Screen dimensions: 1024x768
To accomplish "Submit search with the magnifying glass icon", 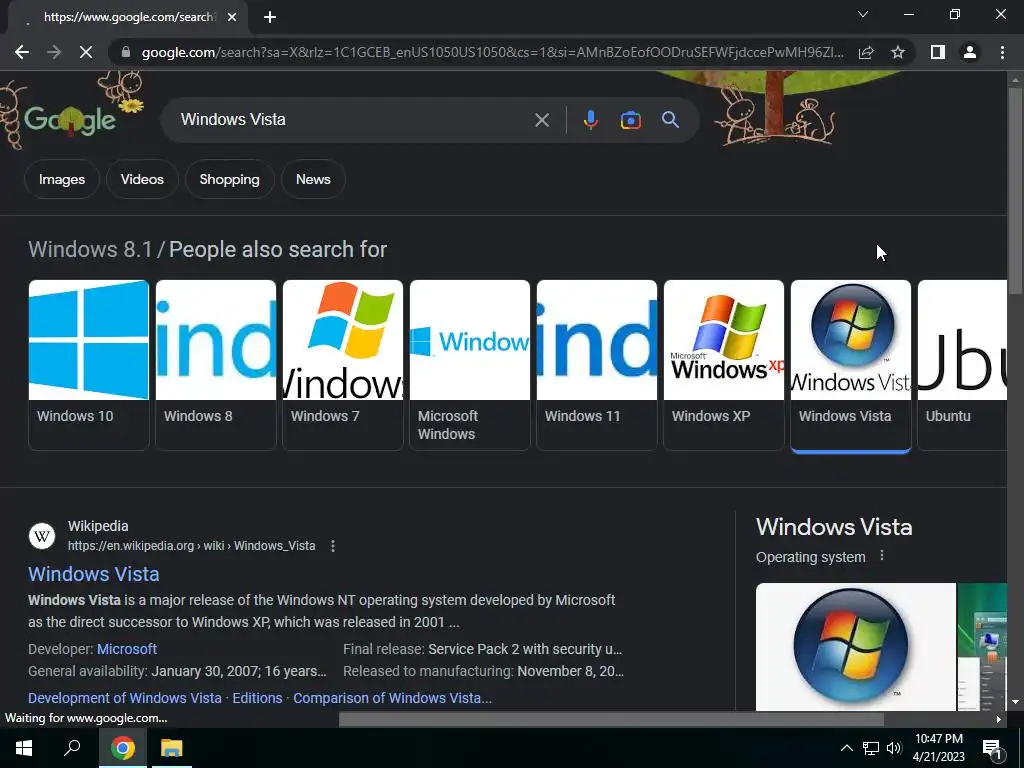I will coord(670,120).
